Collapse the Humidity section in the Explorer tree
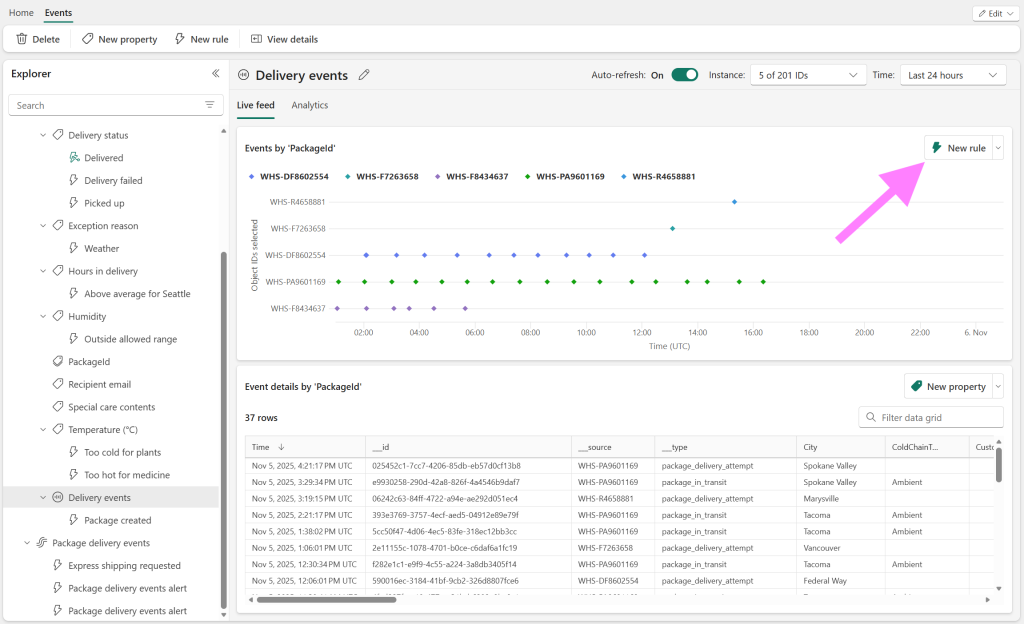The image size is (1024, 624). click(42, 316)
